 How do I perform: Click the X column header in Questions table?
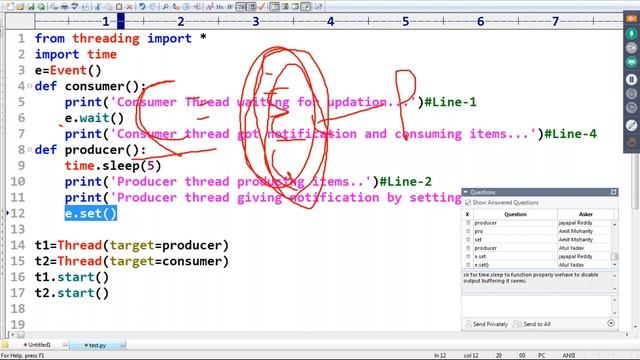pos(467,214)
